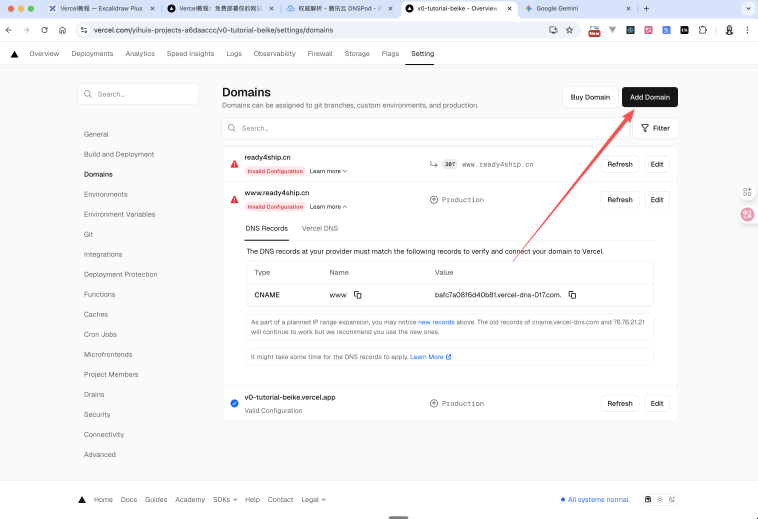
Task: Copy the CNAME name value www
Action: pyautogui.click(x=357, y=295)
